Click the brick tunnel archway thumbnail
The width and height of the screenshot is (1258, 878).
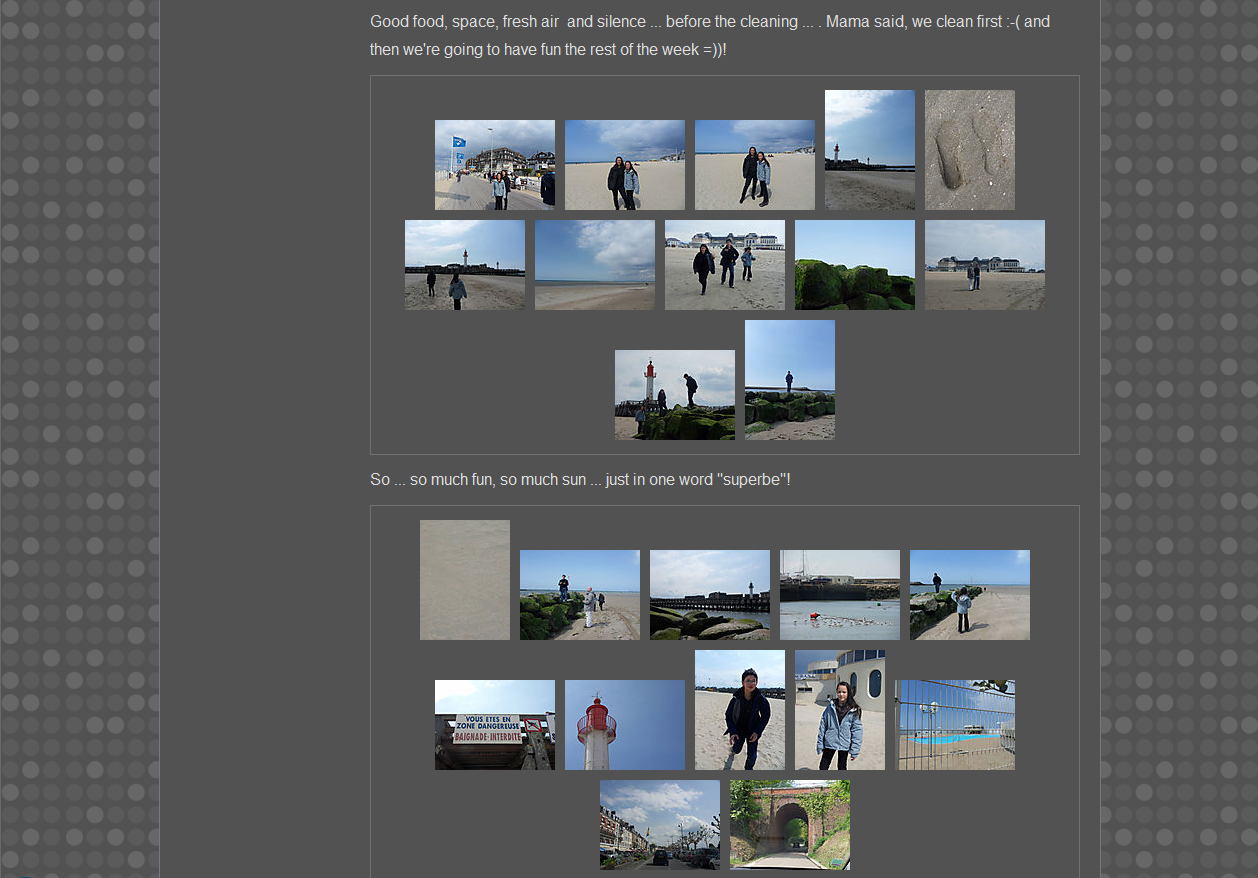[x=789, y=825]
